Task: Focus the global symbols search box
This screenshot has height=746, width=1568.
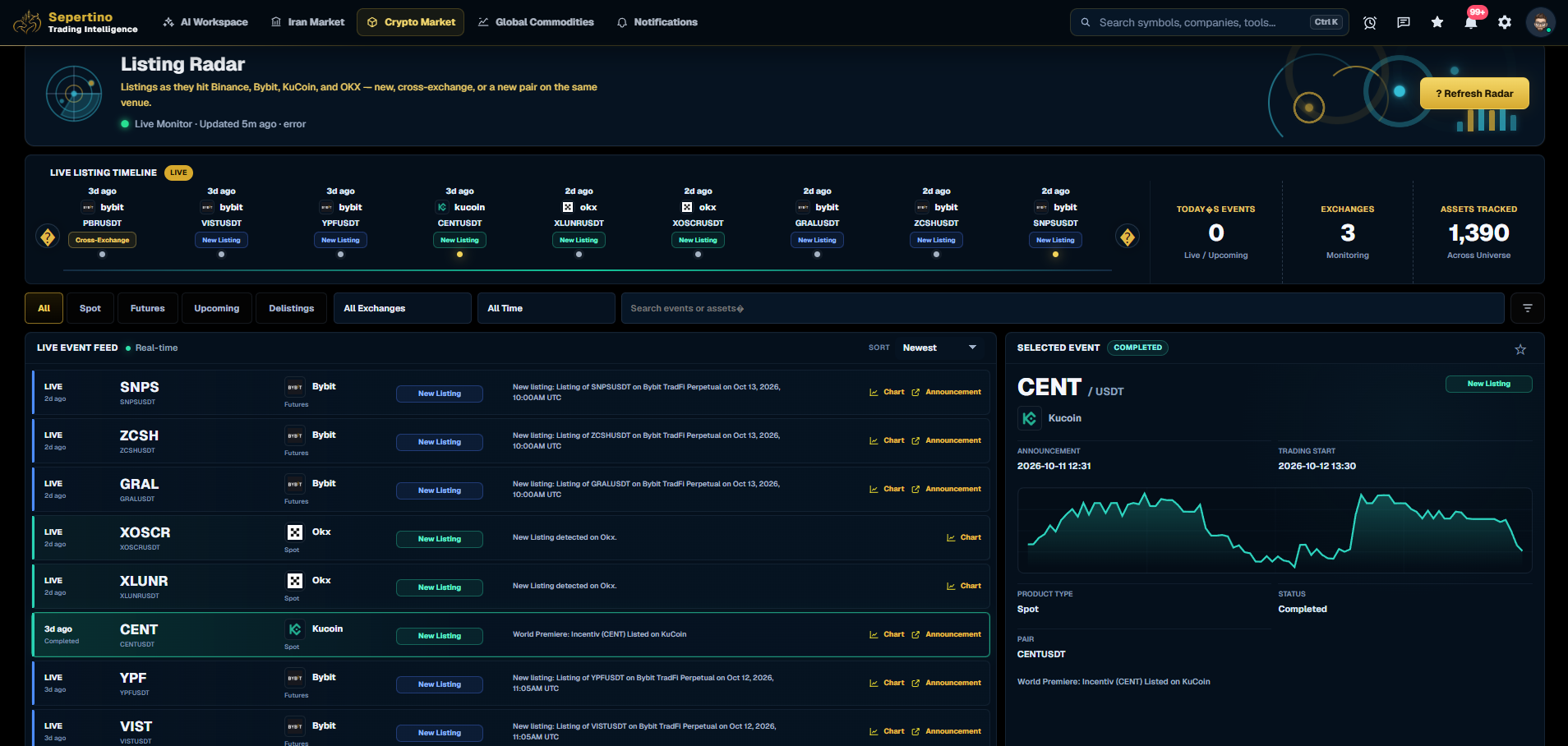Action: coord(1209,22)
